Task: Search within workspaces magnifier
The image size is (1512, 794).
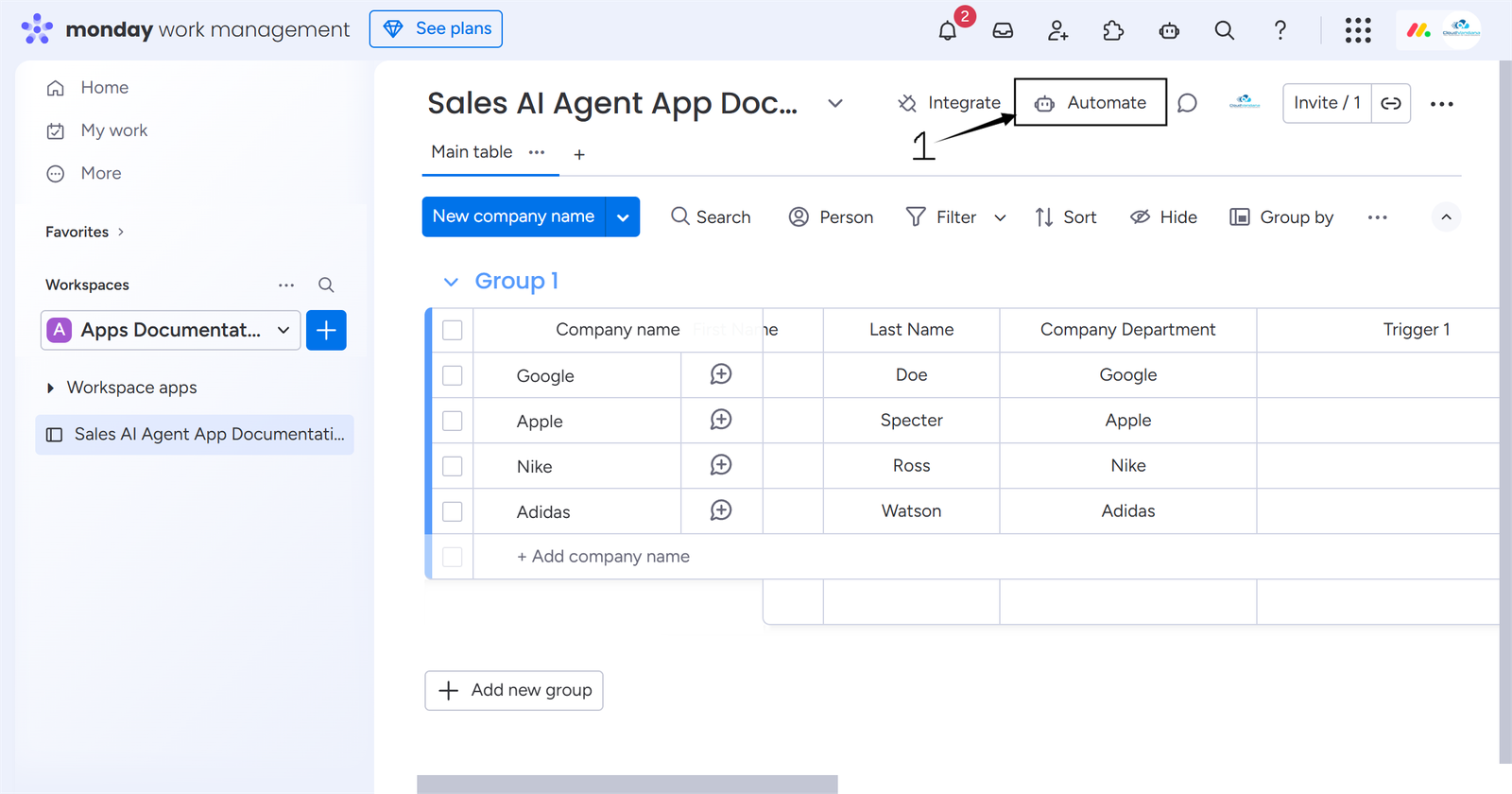Action: (326, 285)
